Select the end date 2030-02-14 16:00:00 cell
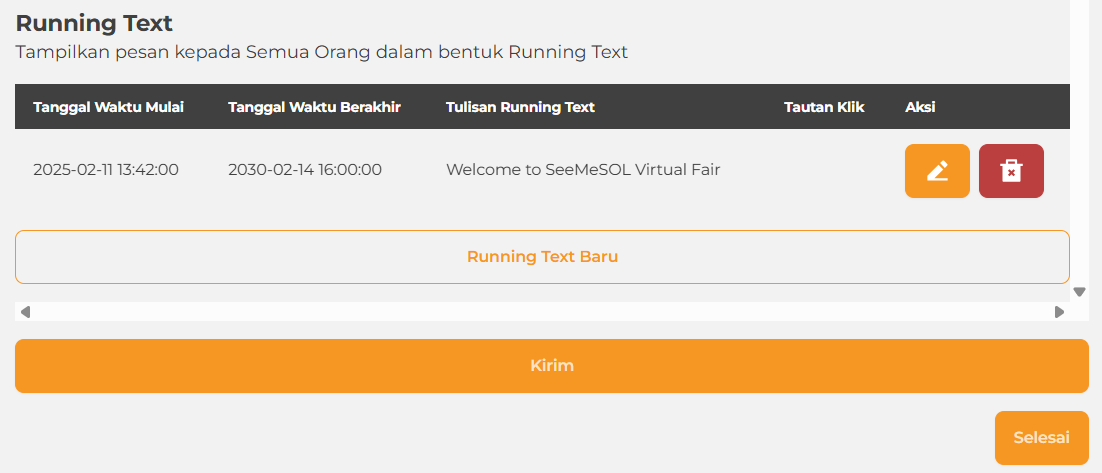This screenshot has height=473, width=1102. [x=305, y=170]
